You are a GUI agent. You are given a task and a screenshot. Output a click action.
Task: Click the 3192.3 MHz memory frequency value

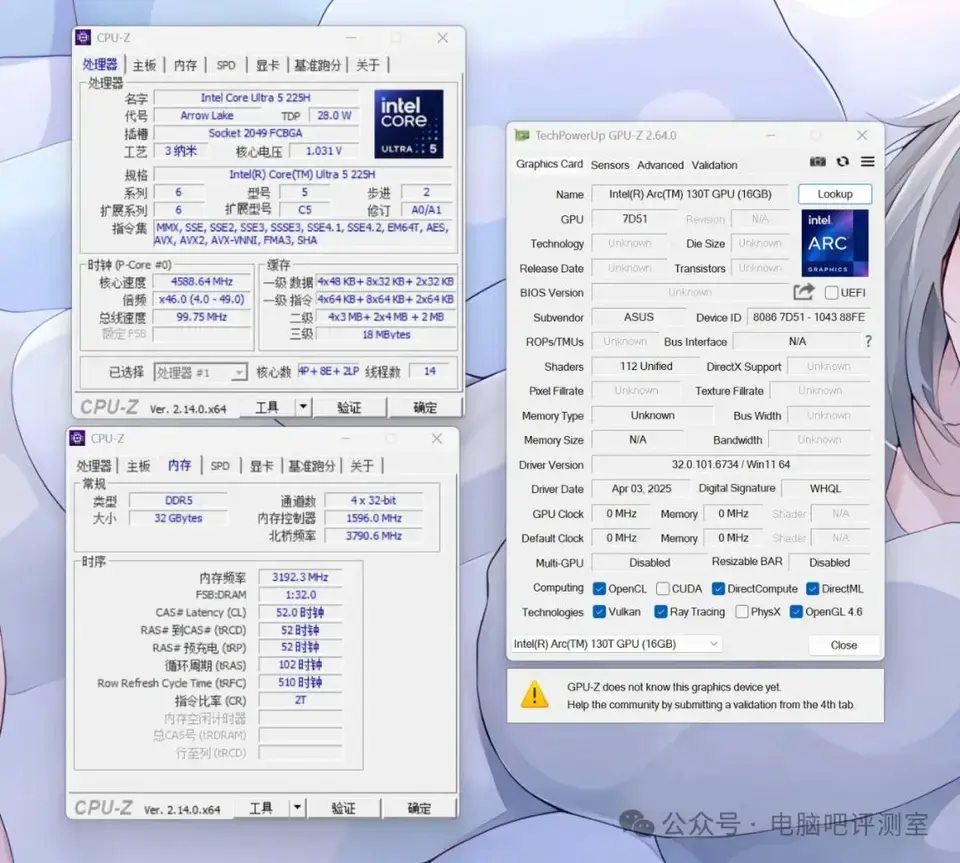coord(300,577)
